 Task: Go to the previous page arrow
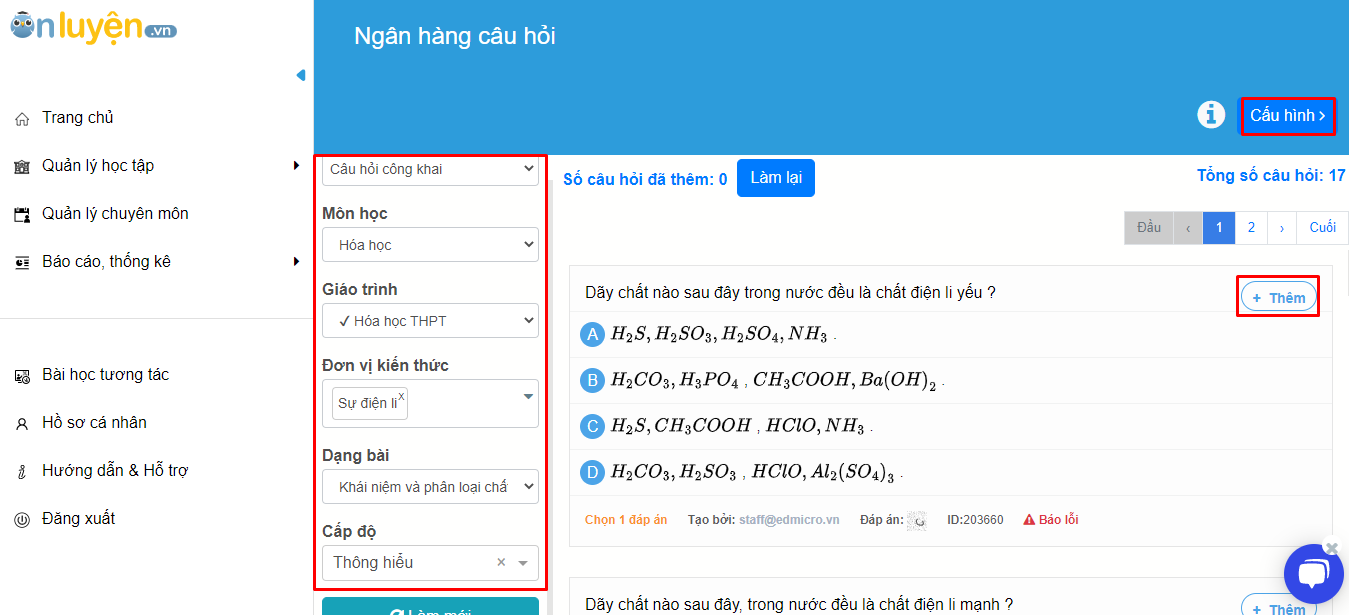click(x=1188, y=228)
